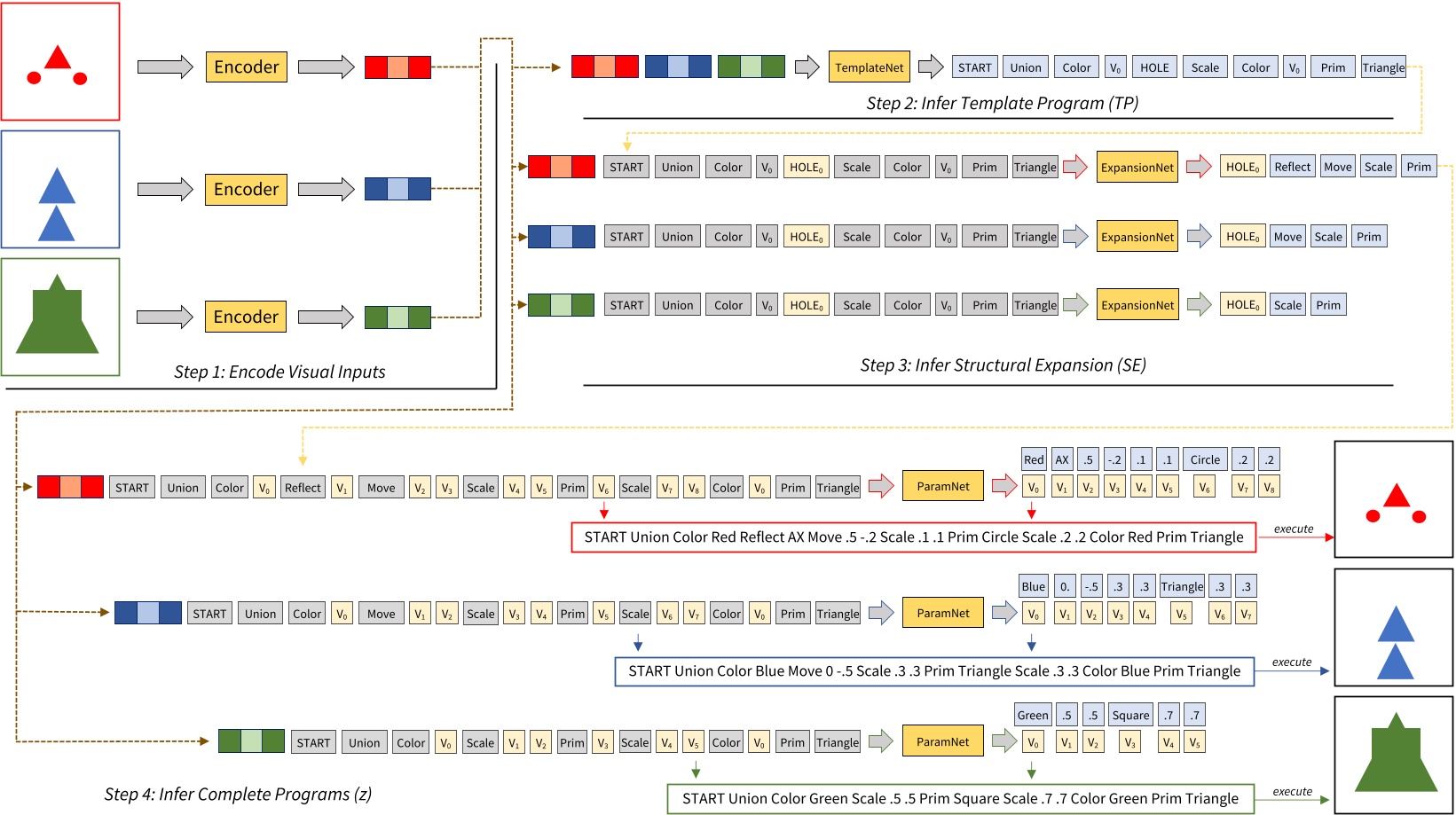Click the green complete program text box
This screenshot has height=815, width=1456.
coord(961,798)
